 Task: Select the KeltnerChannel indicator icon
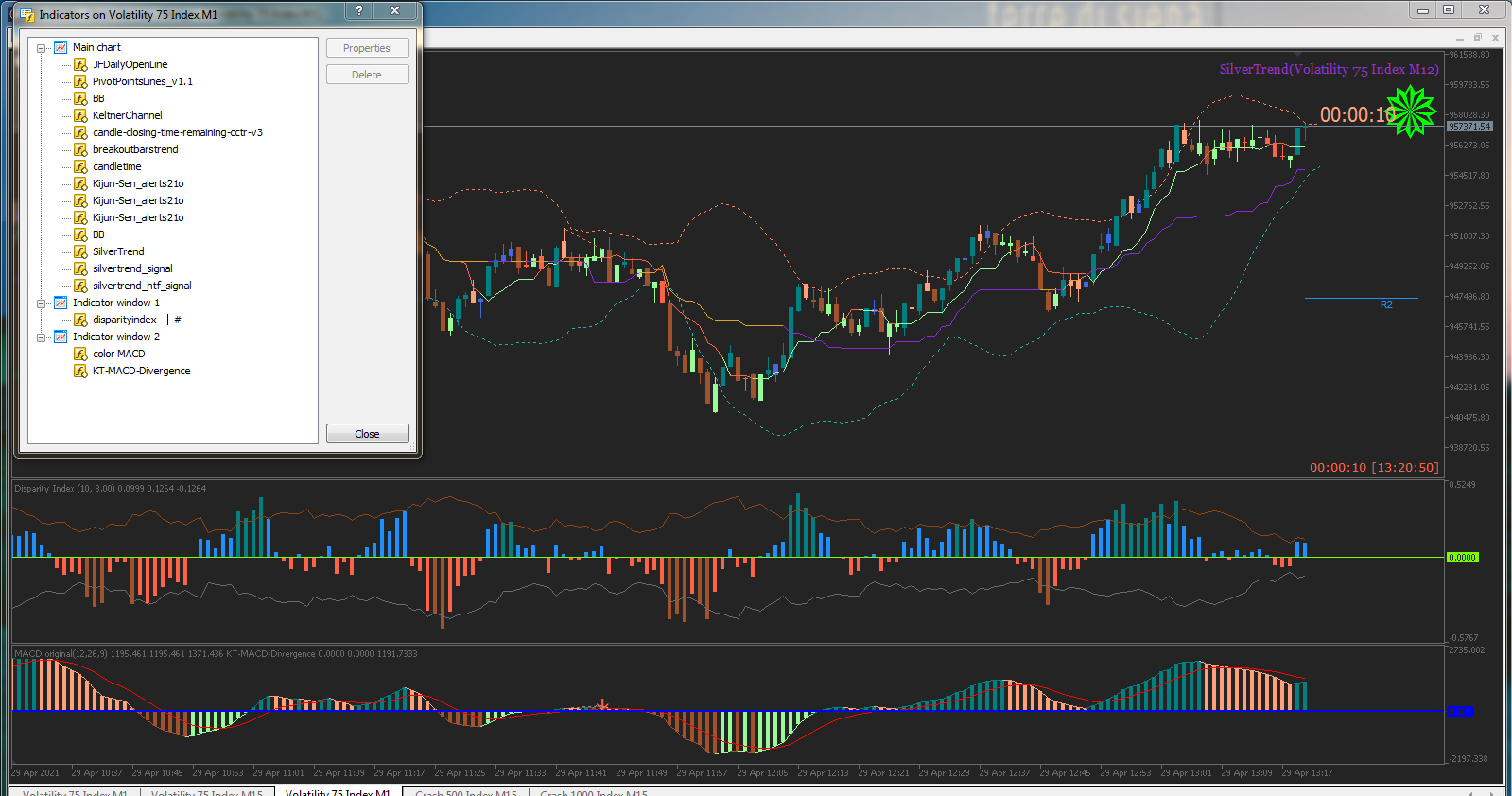80,115
